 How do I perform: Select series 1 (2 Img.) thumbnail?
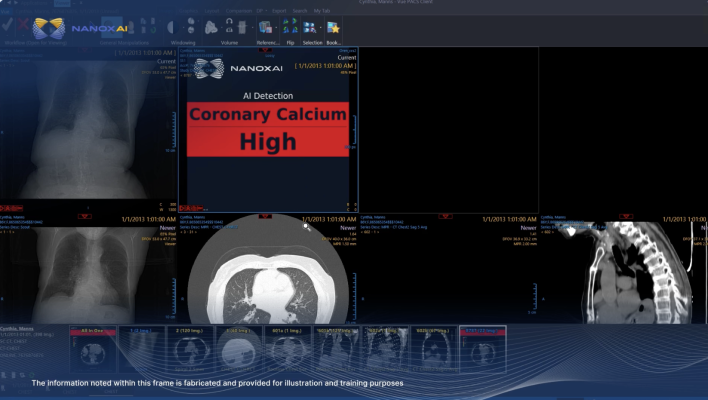pos(141,349)
